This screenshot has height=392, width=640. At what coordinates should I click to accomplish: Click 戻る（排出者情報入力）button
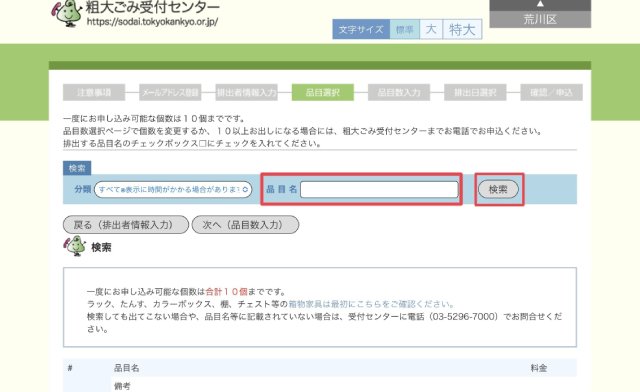pyautogui.click(x=126, y=225)
